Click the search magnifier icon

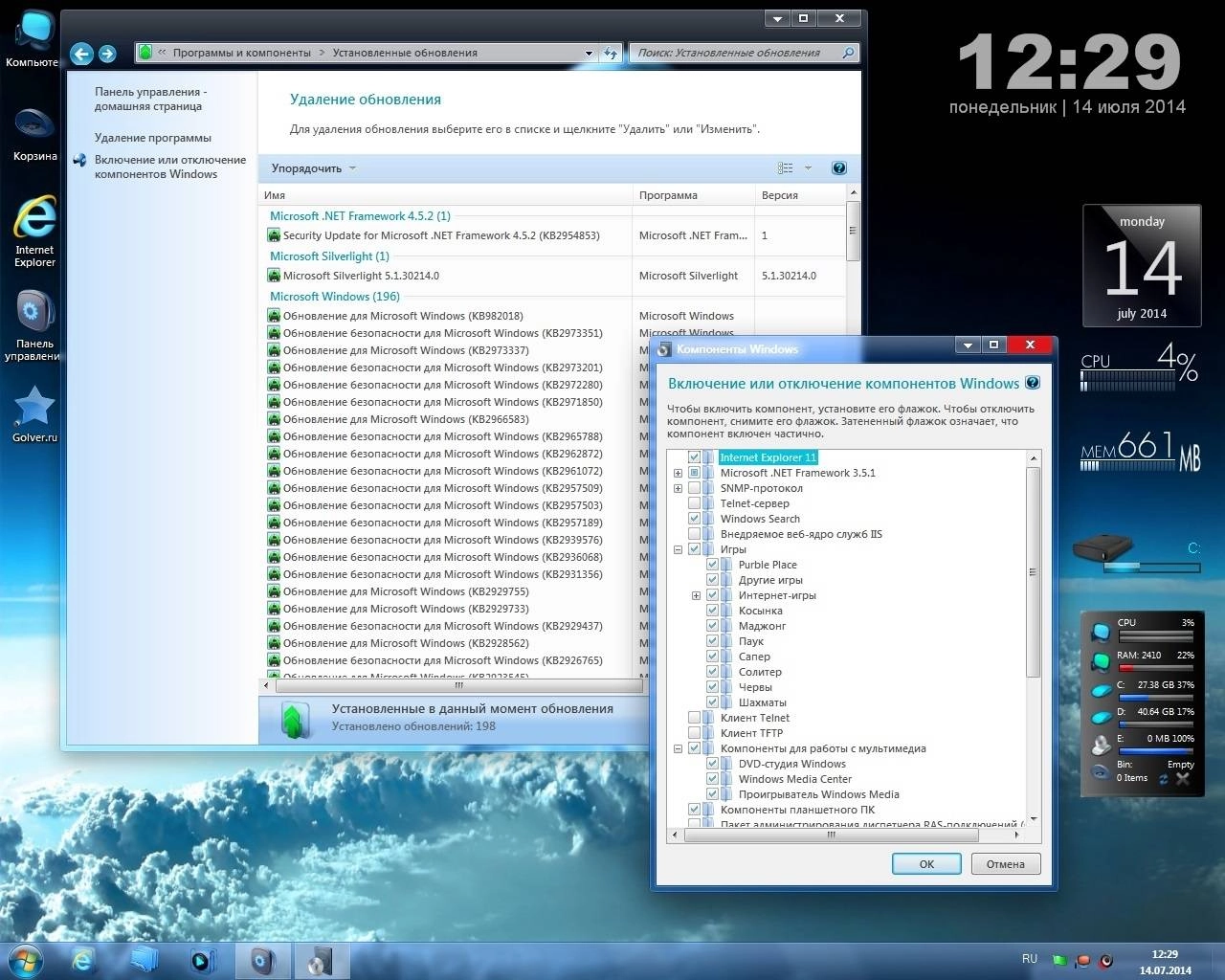[x=847, y=53]
